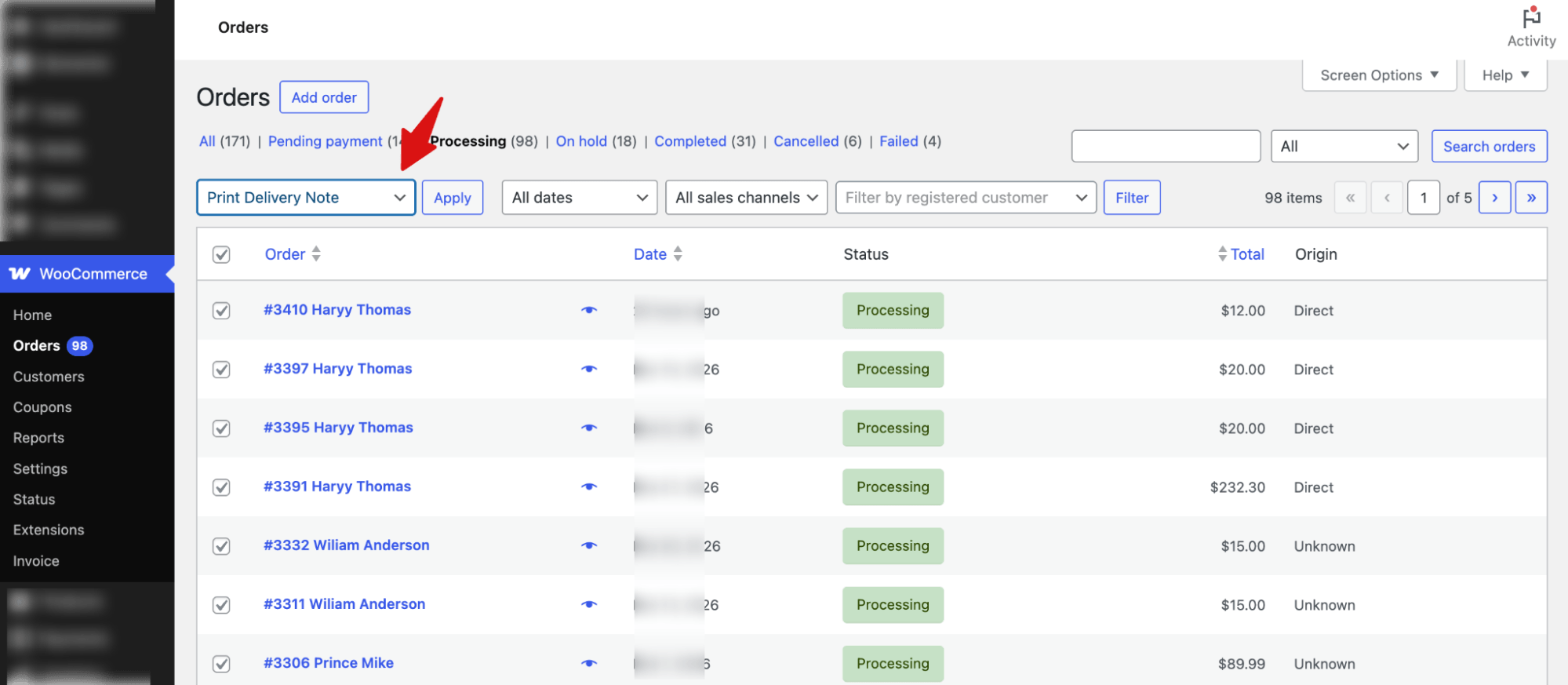Open Reports in WooCommerce menu
1568x685 pixels.
tap(38, 438)
